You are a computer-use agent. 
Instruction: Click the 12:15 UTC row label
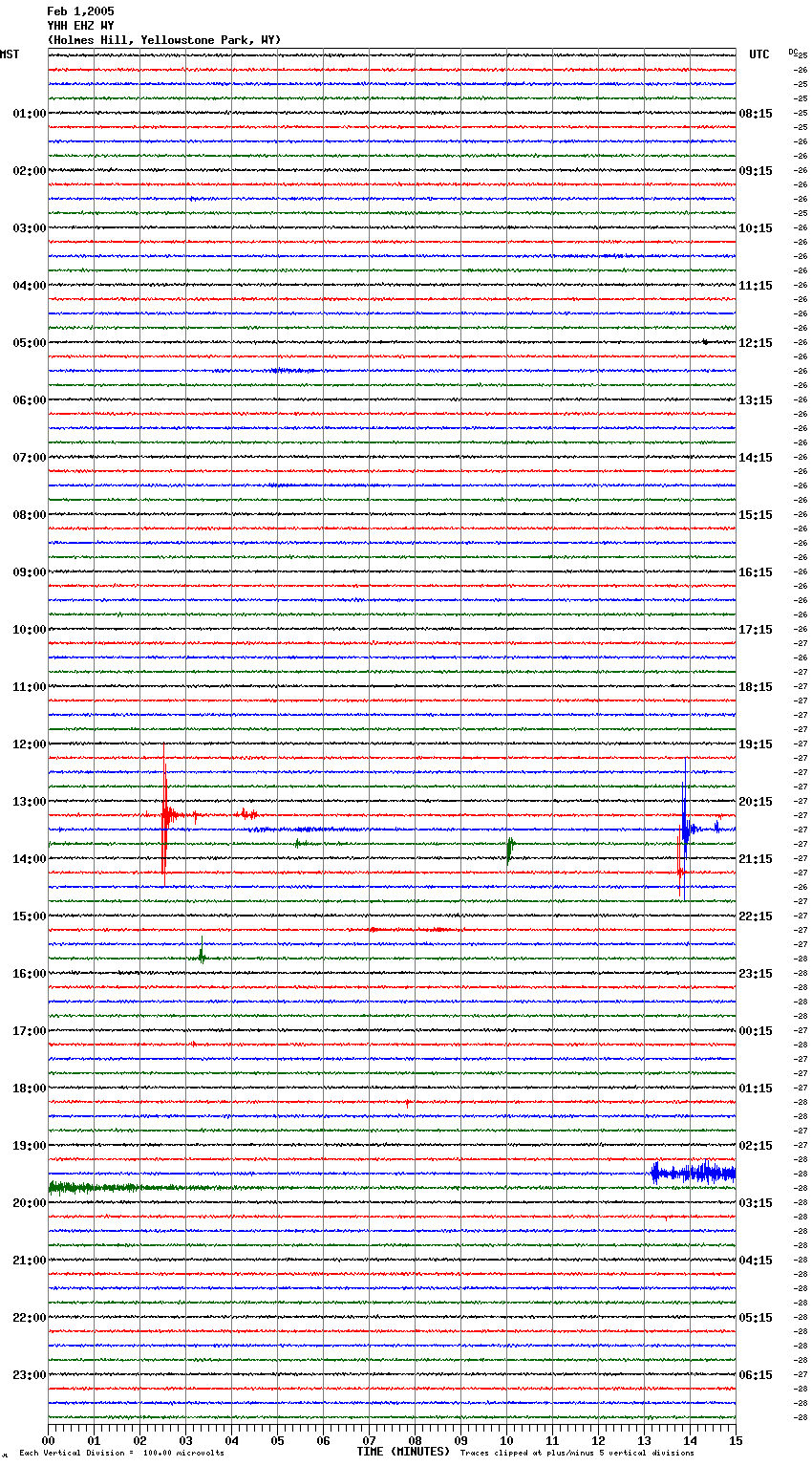point(756,343)
